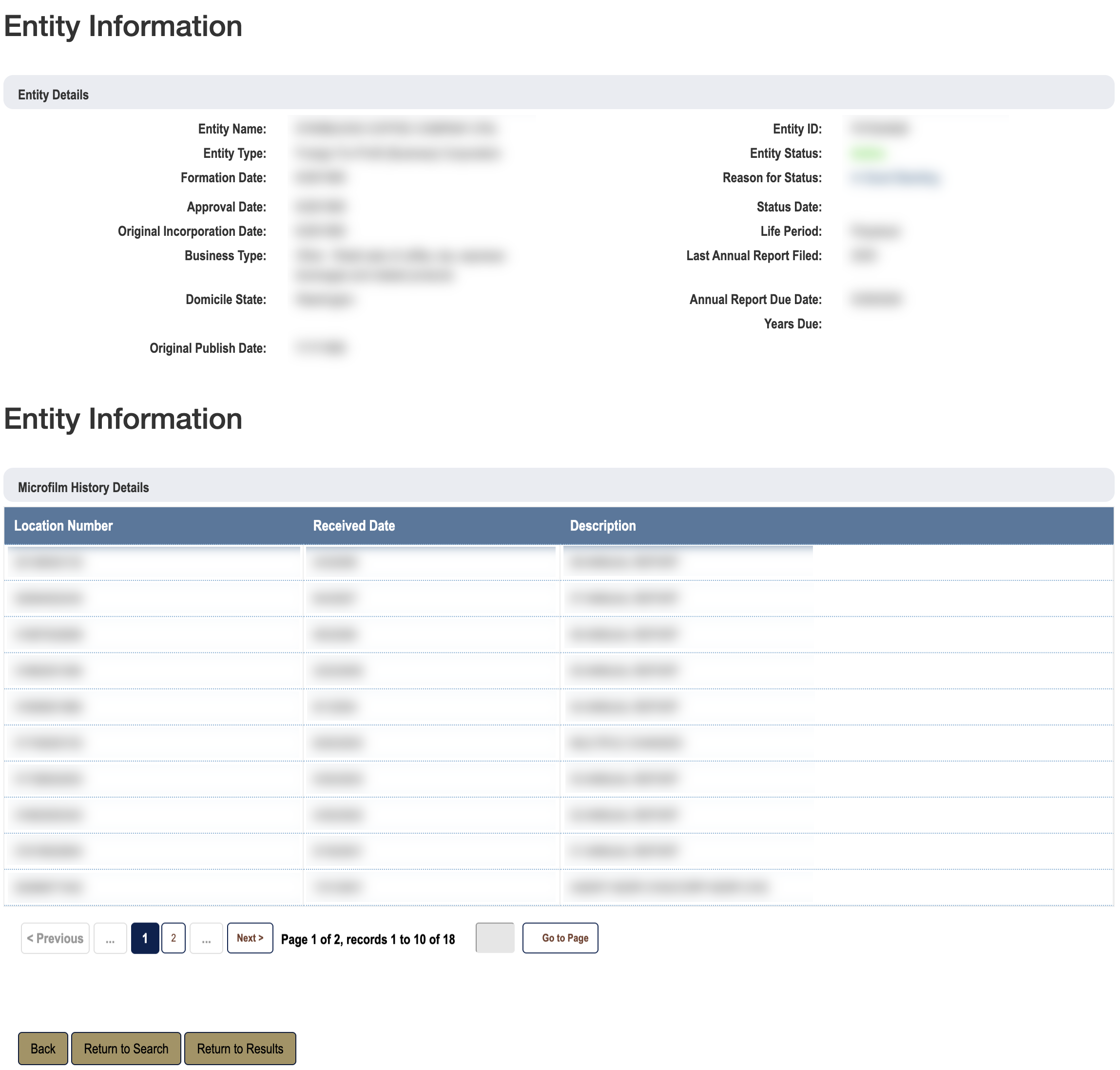Click the right ellipsis pagination button
1120x1070 pixels.
pyautogui.click(x=206, y=937)
